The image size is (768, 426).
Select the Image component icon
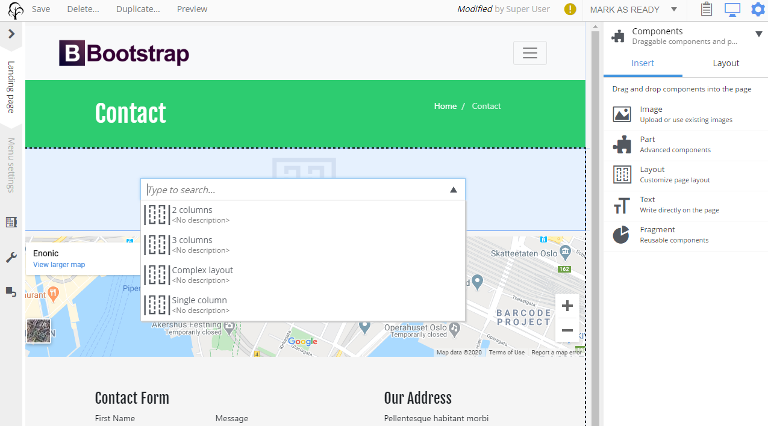click(x=622, y=114)
